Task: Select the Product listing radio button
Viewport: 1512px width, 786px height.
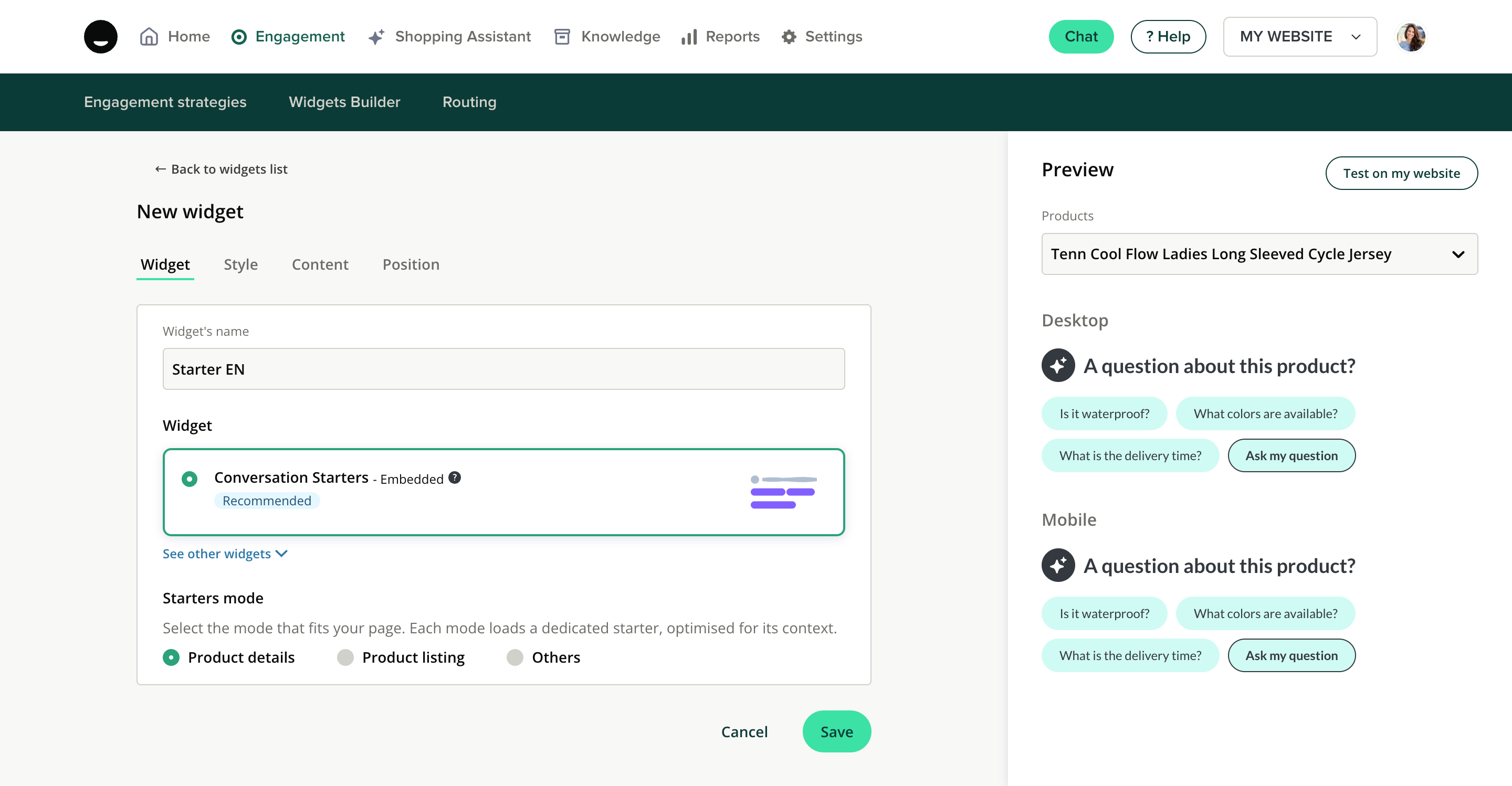Action: (345, 657)
